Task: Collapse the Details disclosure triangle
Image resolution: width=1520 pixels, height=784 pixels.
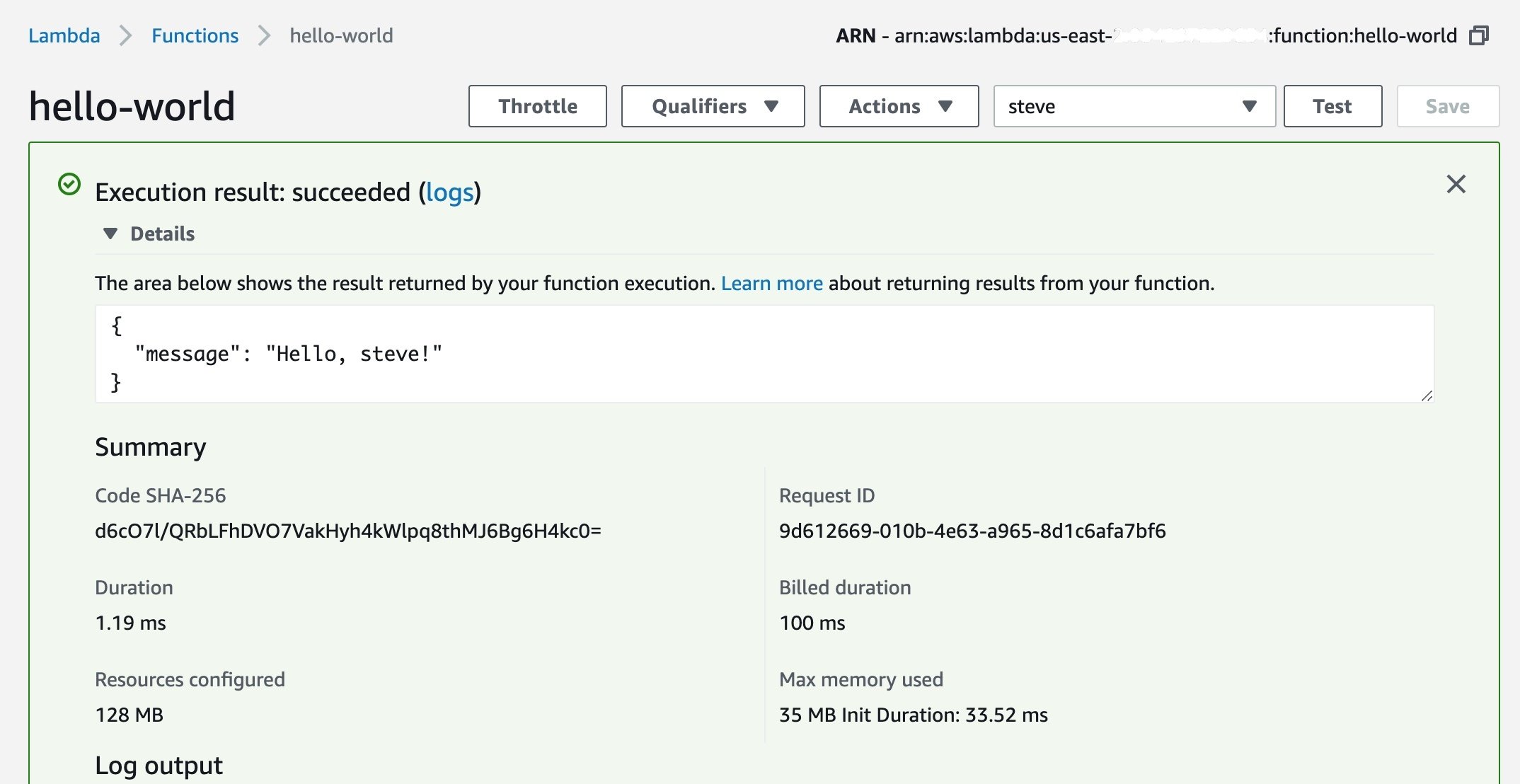Action: click(110, 234)
